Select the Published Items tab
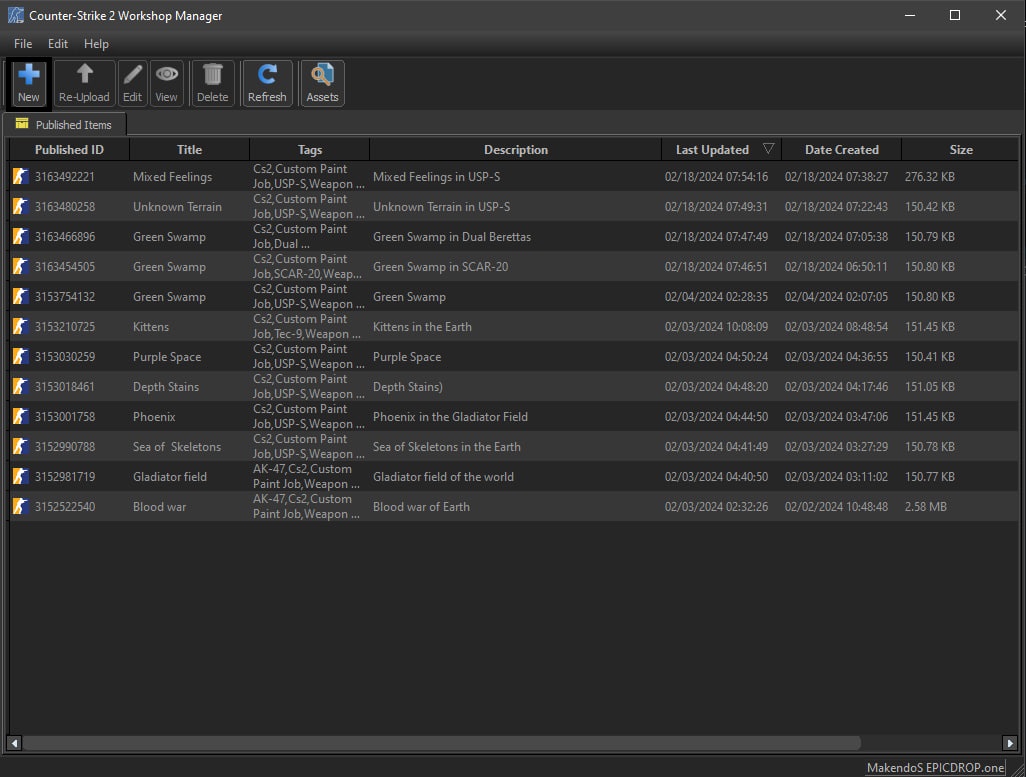Viewport: 1026px width, 777px height. coord(64,124)
